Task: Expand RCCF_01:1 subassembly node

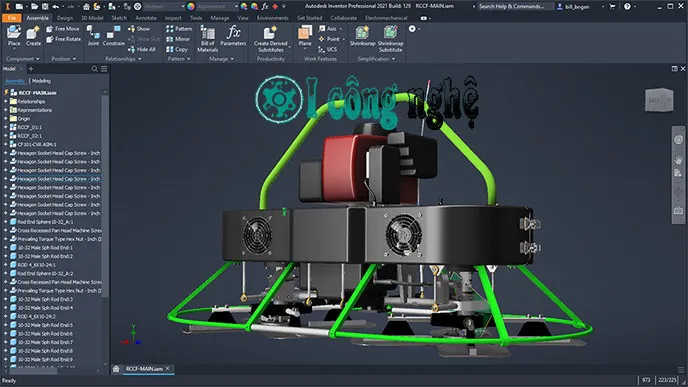Action: click(6, 127)
